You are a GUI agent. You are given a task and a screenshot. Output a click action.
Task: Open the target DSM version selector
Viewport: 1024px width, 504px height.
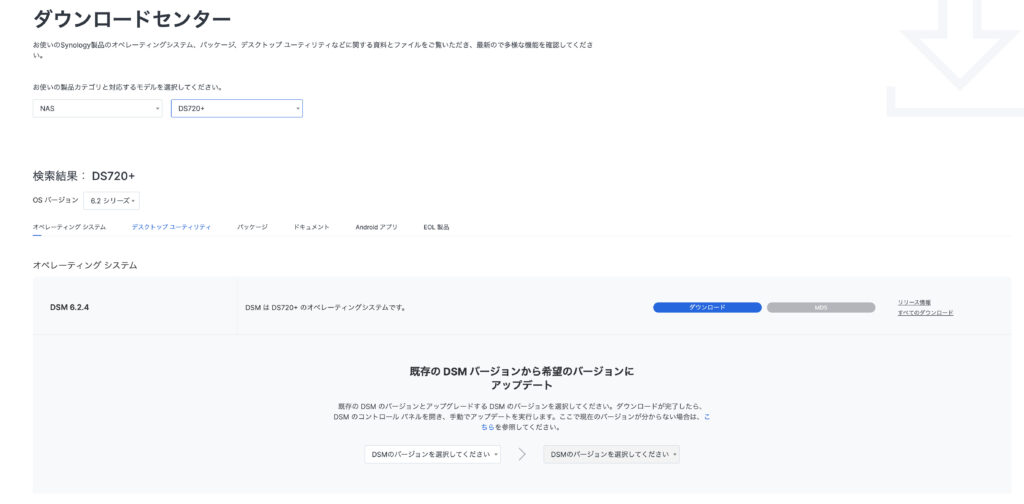coord(611,454)
